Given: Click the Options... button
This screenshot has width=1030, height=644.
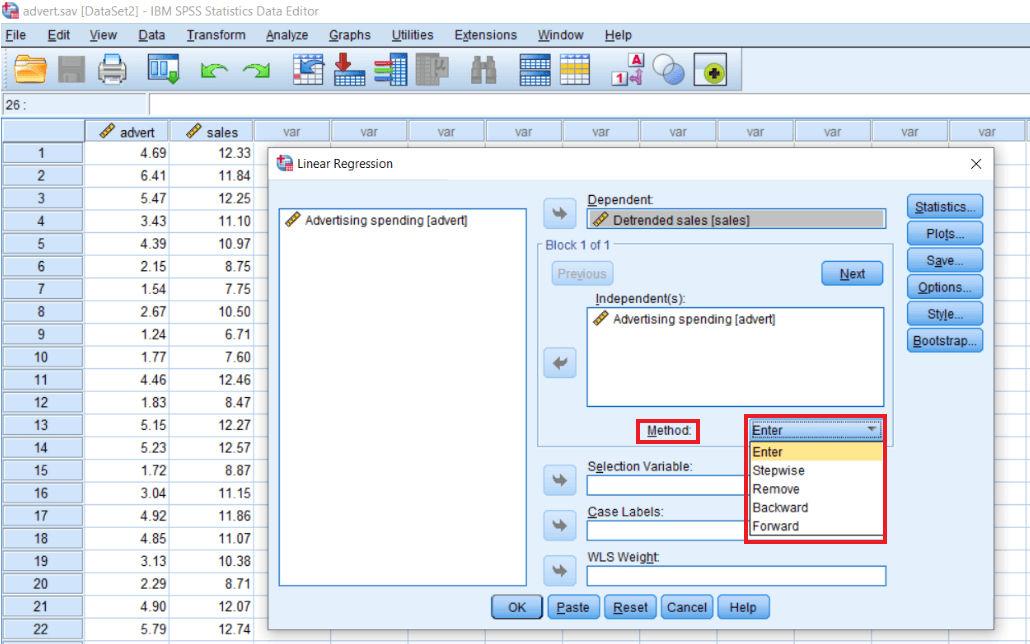Looking at the screenshot, I should [945, 287].
